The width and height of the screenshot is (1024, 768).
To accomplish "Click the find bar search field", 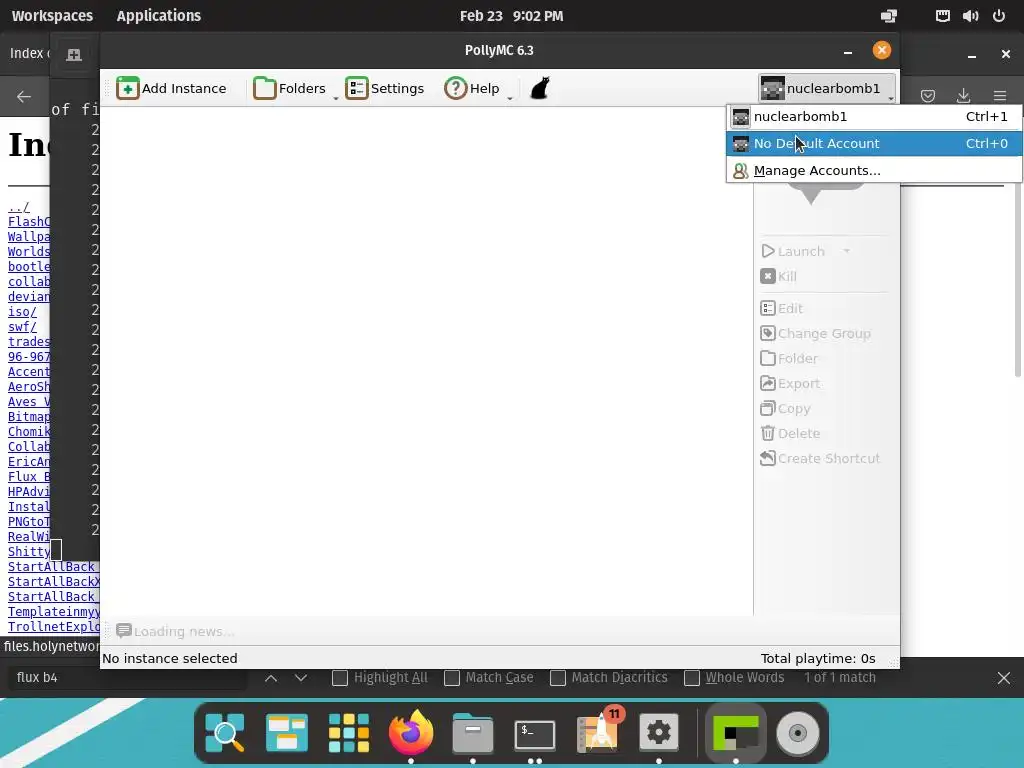I will pyautogui.click(x=127, y=678).
